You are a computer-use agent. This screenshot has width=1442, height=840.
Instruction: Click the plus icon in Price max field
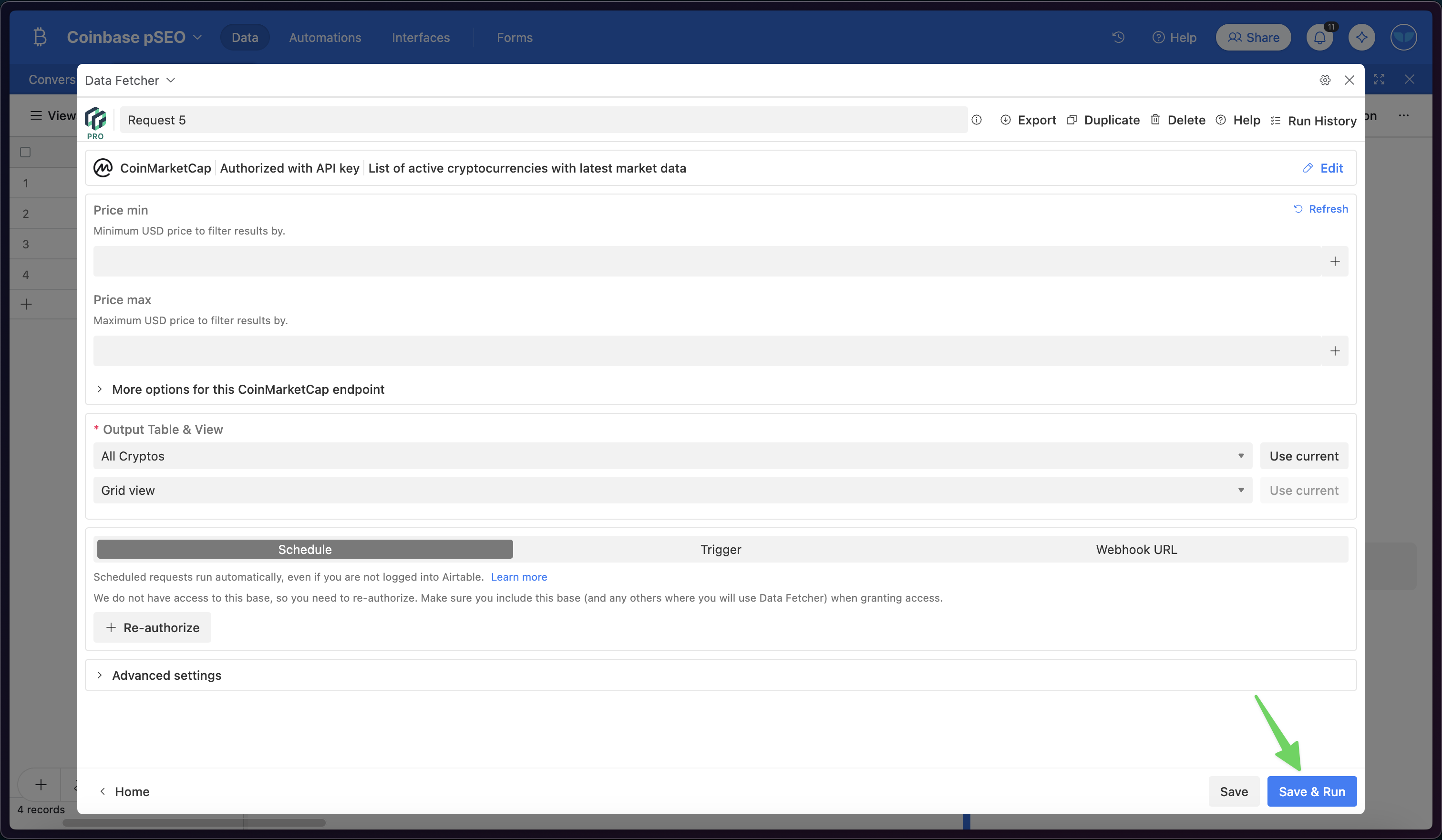[x=1334, y=351]
